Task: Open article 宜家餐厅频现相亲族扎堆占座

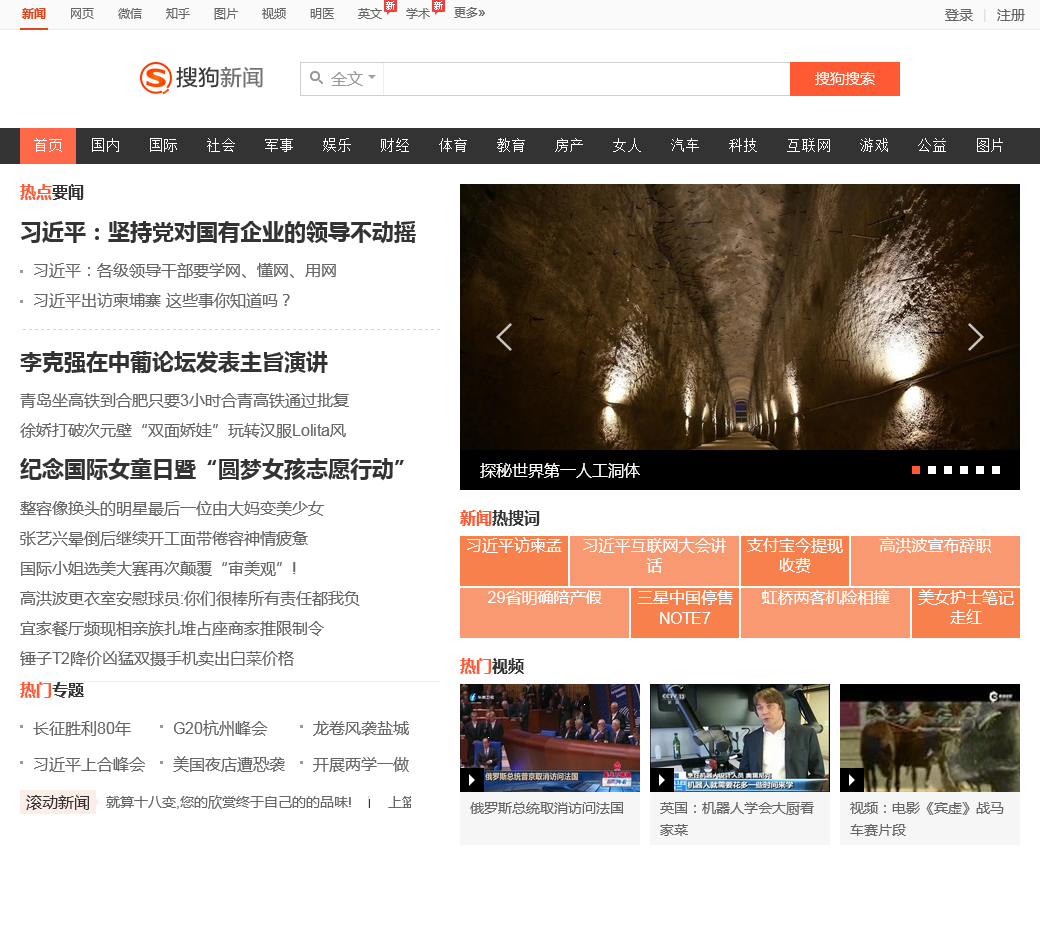Action: (172, 629)
